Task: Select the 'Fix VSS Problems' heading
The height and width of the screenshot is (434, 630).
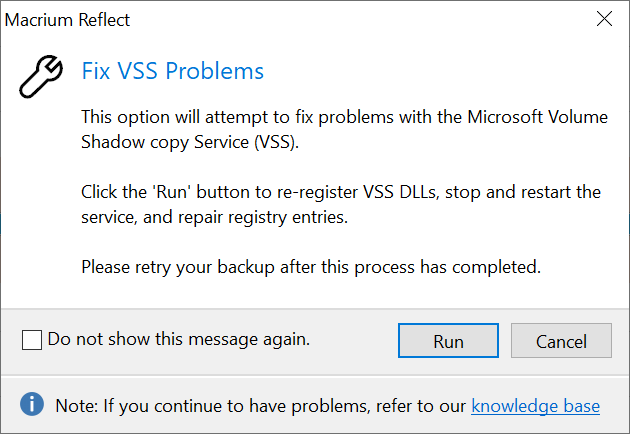Action: pyautogui.click(x=173, y=71)
